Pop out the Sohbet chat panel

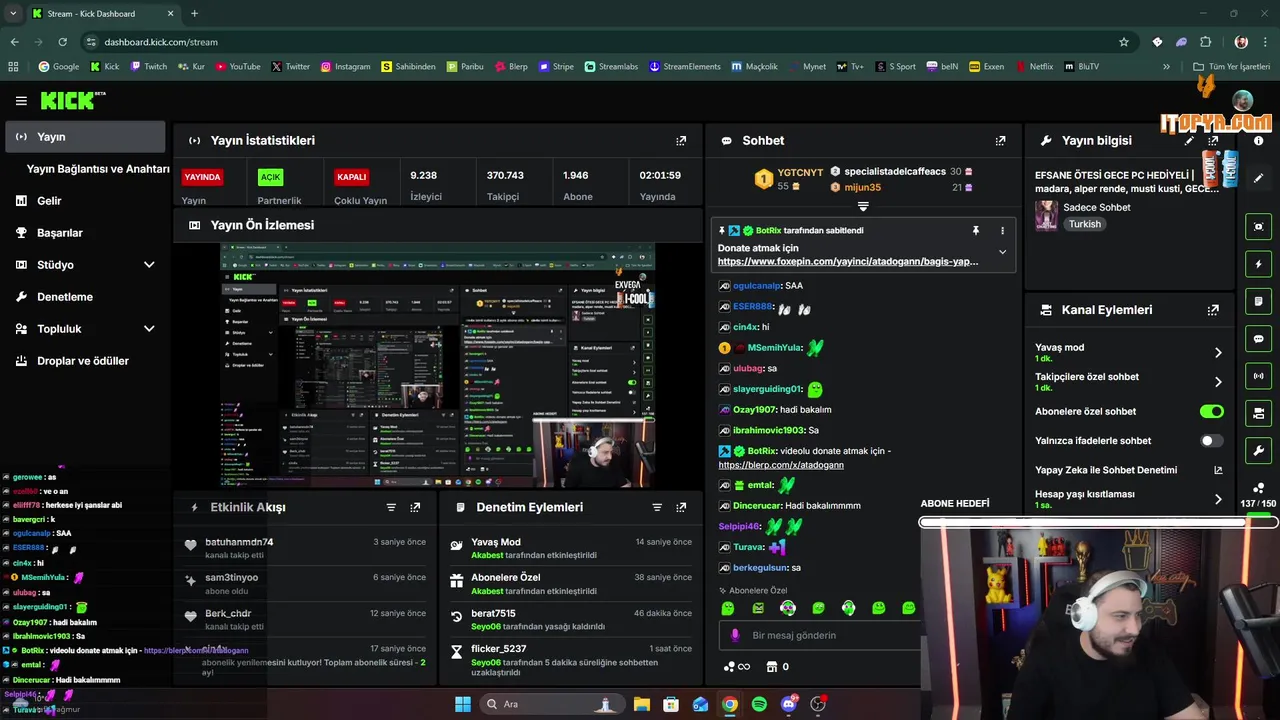(1000, 141)
